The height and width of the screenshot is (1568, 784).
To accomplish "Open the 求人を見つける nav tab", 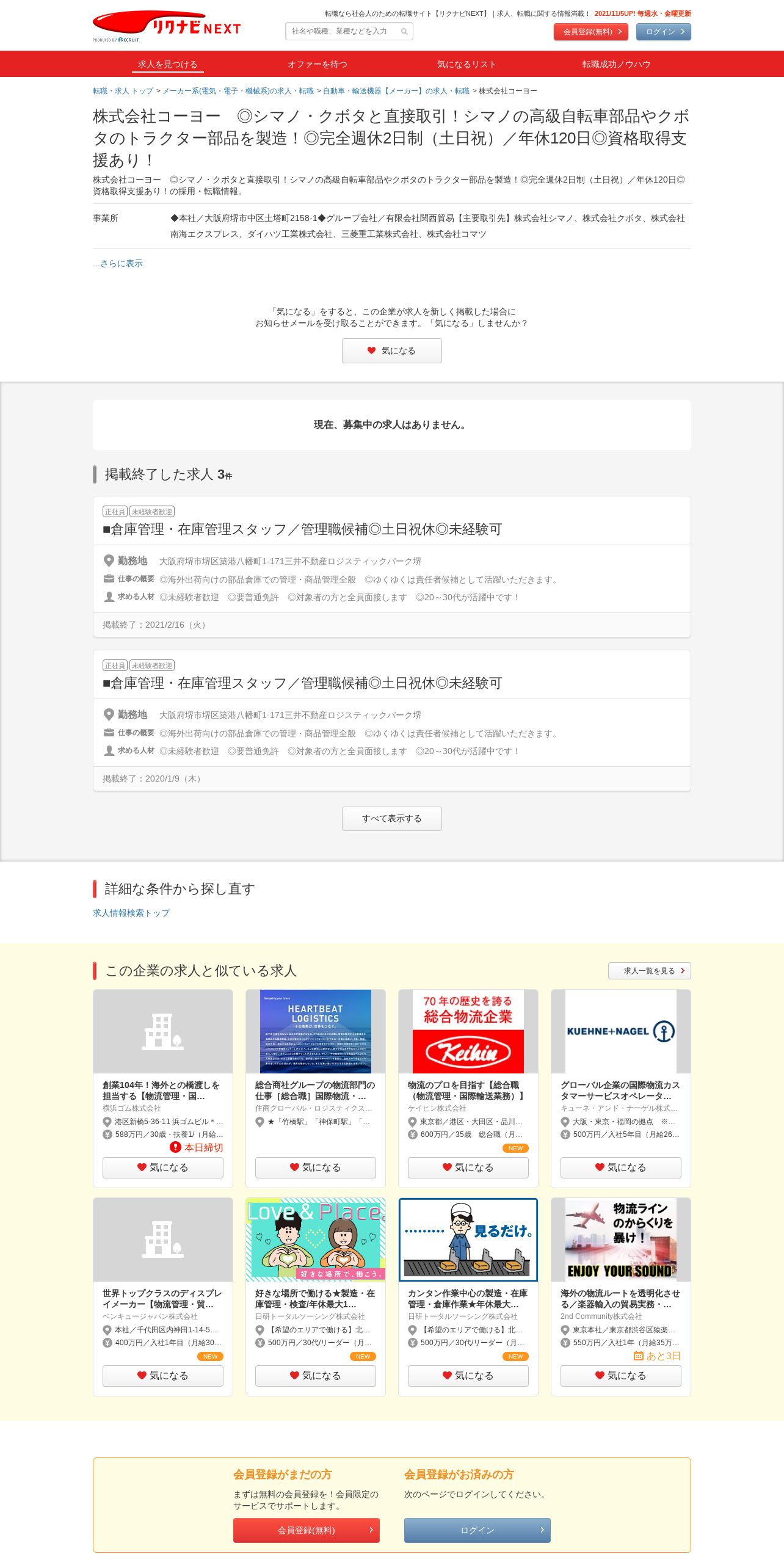I will click(167, 64).
